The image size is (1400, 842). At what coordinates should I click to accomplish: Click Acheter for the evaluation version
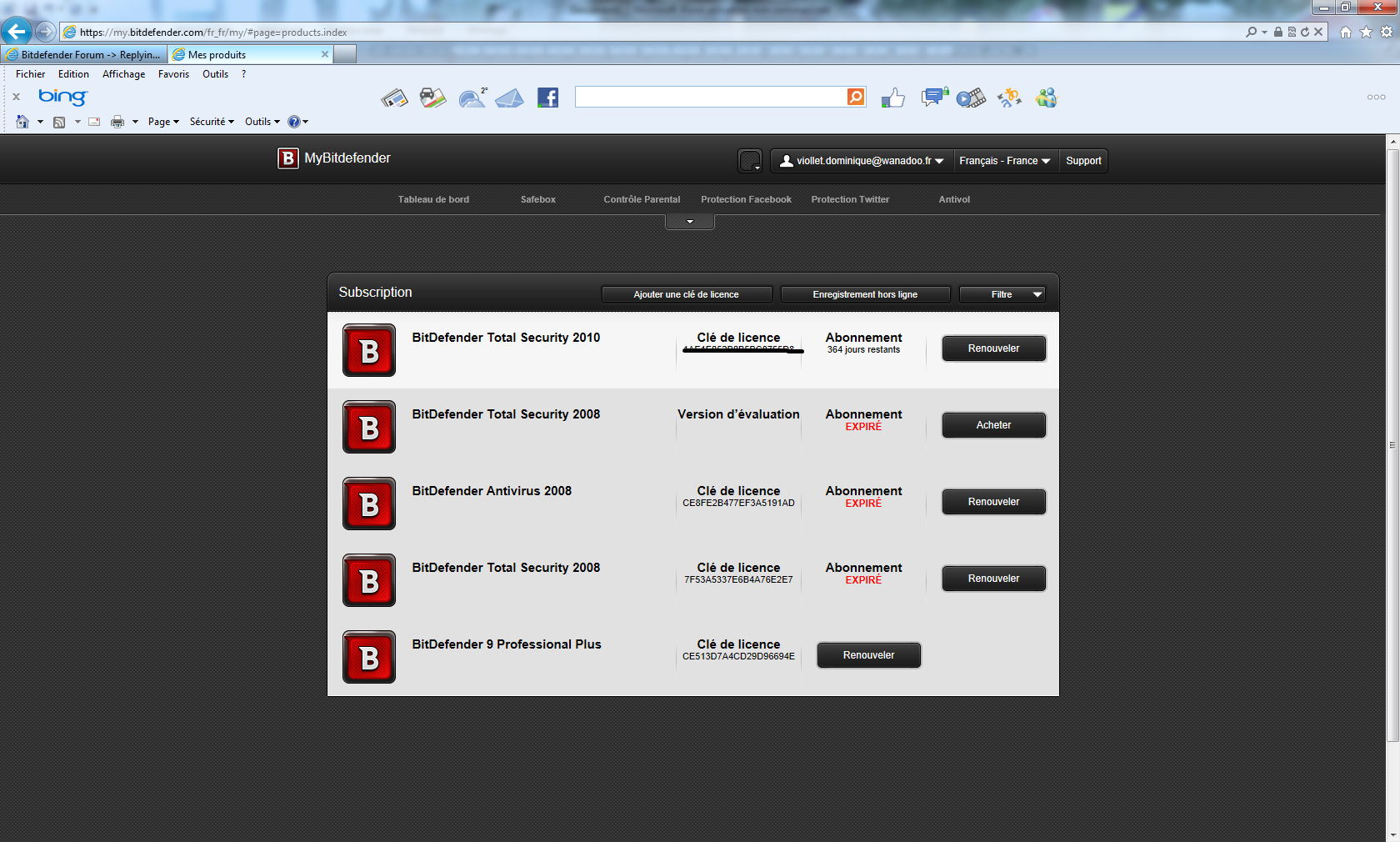(x=993, y=425)
